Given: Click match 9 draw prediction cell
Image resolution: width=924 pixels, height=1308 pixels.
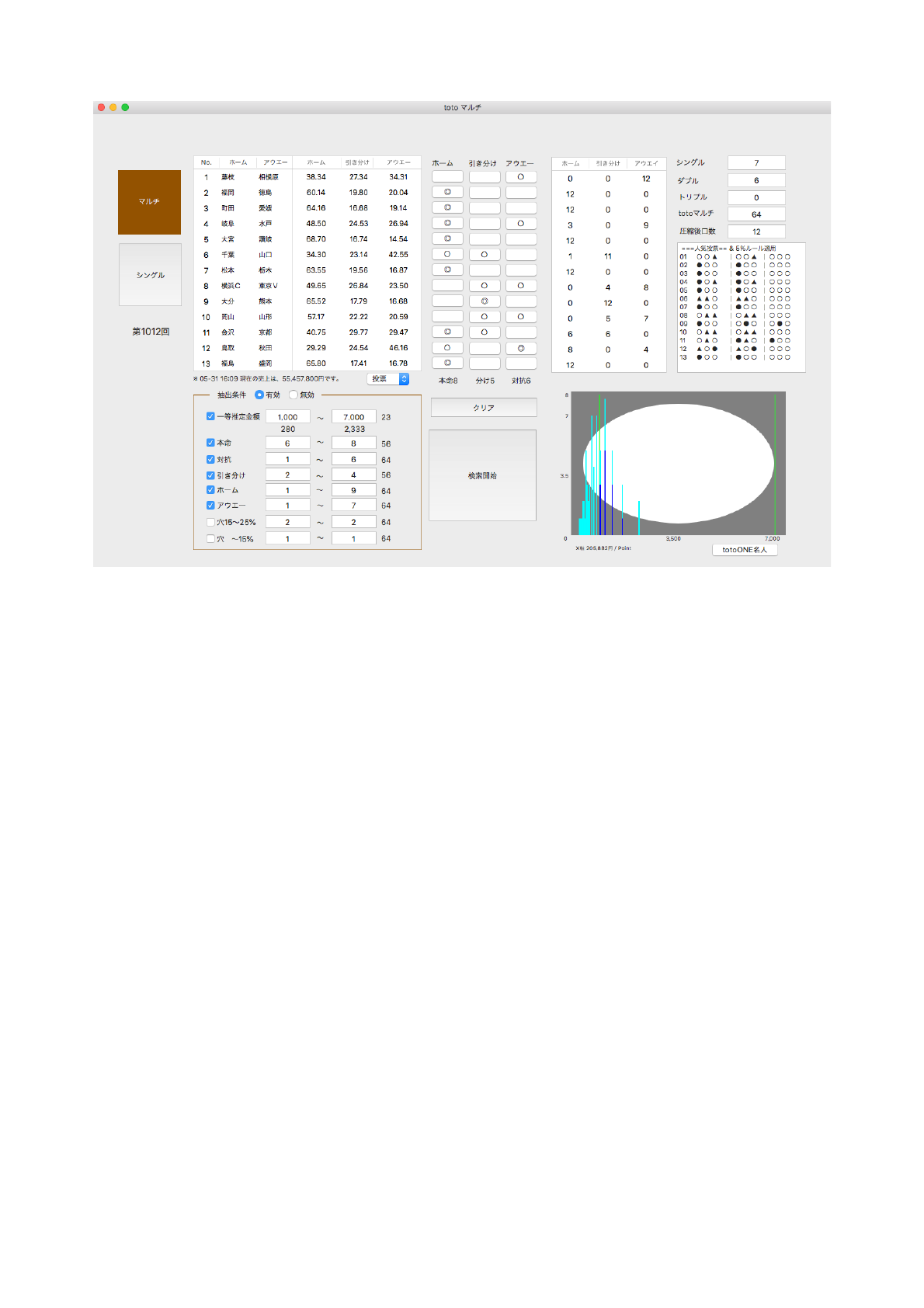Looking at the screenshot, I should (x=485, y=301).
